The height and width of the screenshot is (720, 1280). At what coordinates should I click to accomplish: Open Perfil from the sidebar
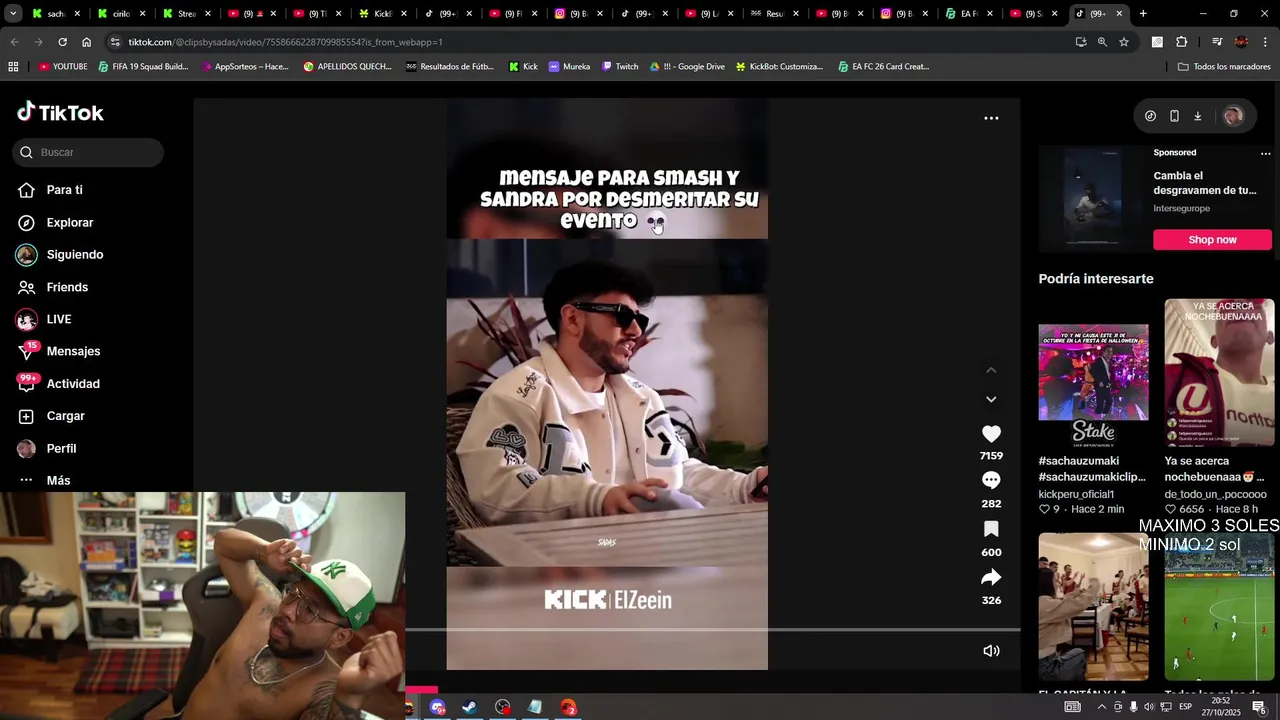click(x=61, y=448)
